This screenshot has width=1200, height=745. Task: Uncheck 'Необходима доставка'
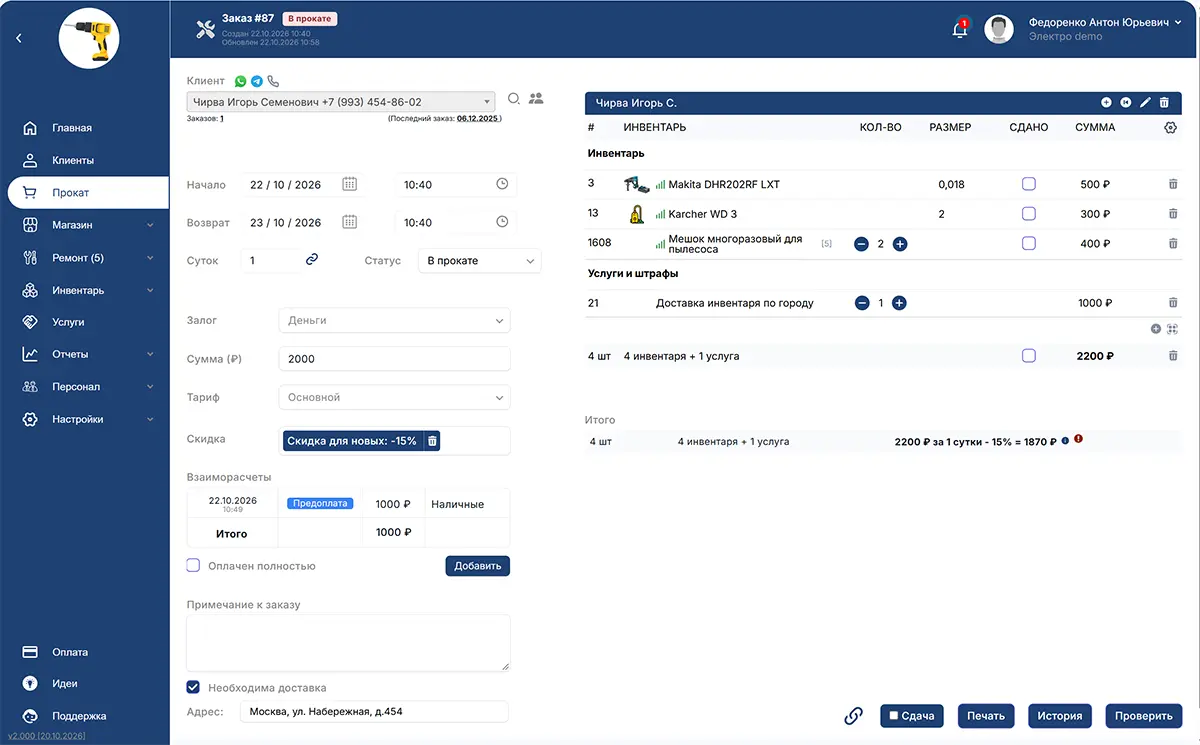click(x=194, y=688)
